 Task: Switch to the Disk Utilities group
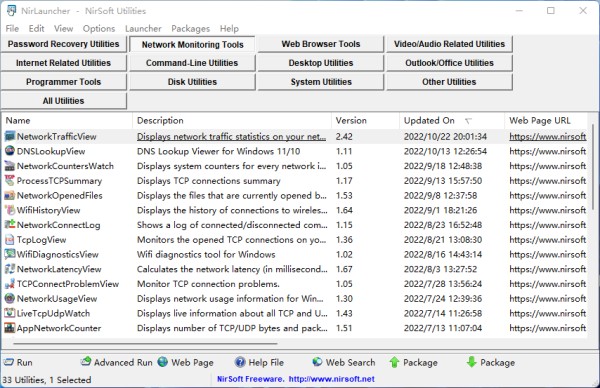point(192,82)
